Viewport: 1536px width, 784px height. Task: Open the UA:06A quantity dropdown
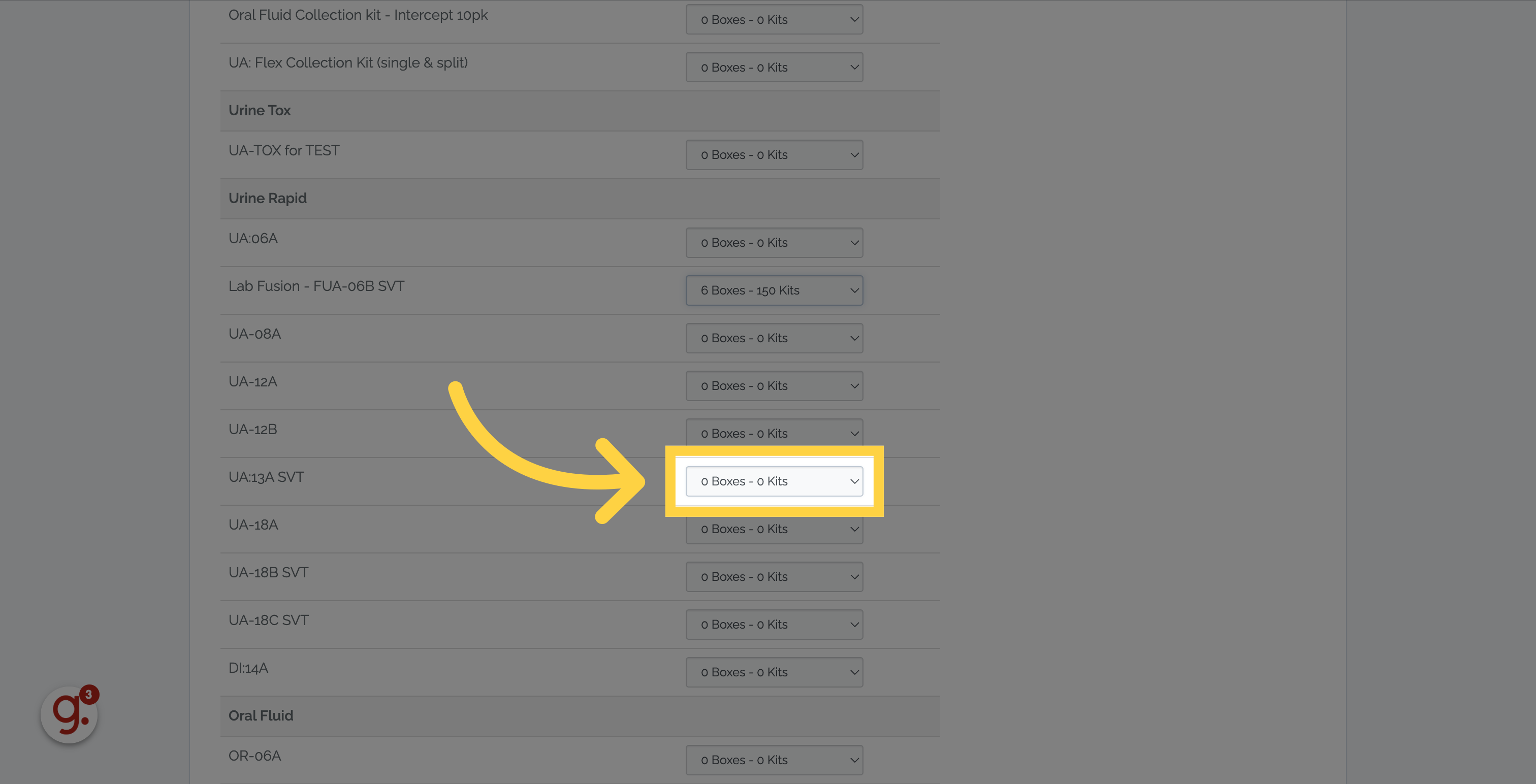(x=774, y=243)
